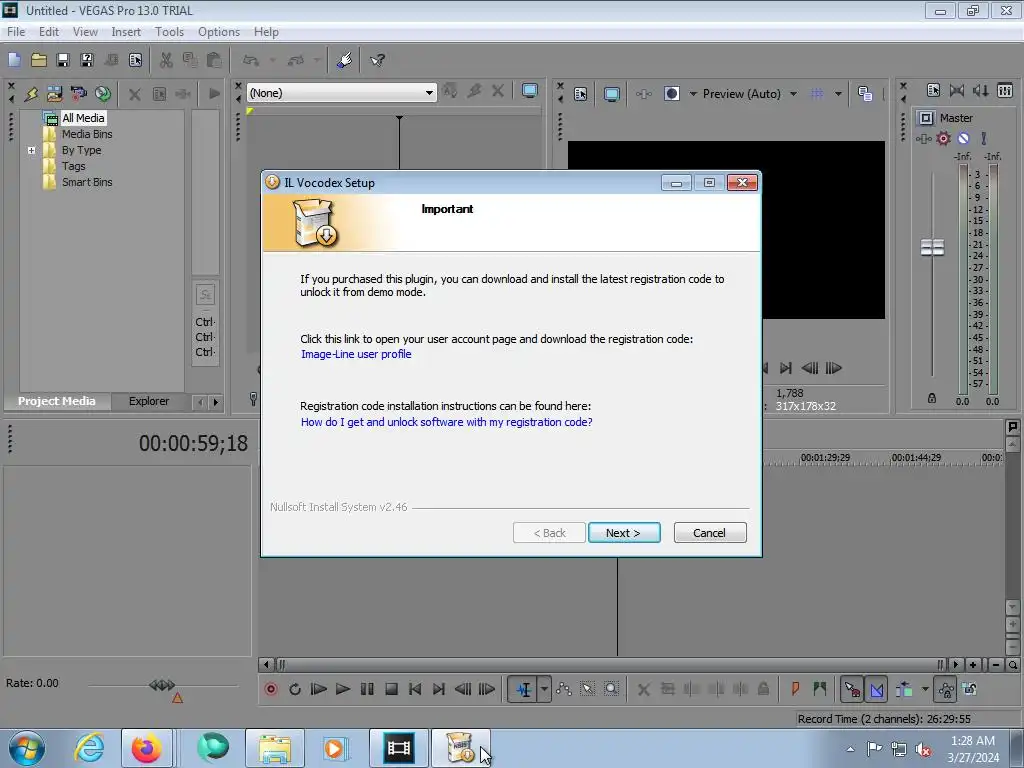This screenshot has width=1024, height=768.
Task: Click the What's This help icon
Action: click(x=377, y=60)
